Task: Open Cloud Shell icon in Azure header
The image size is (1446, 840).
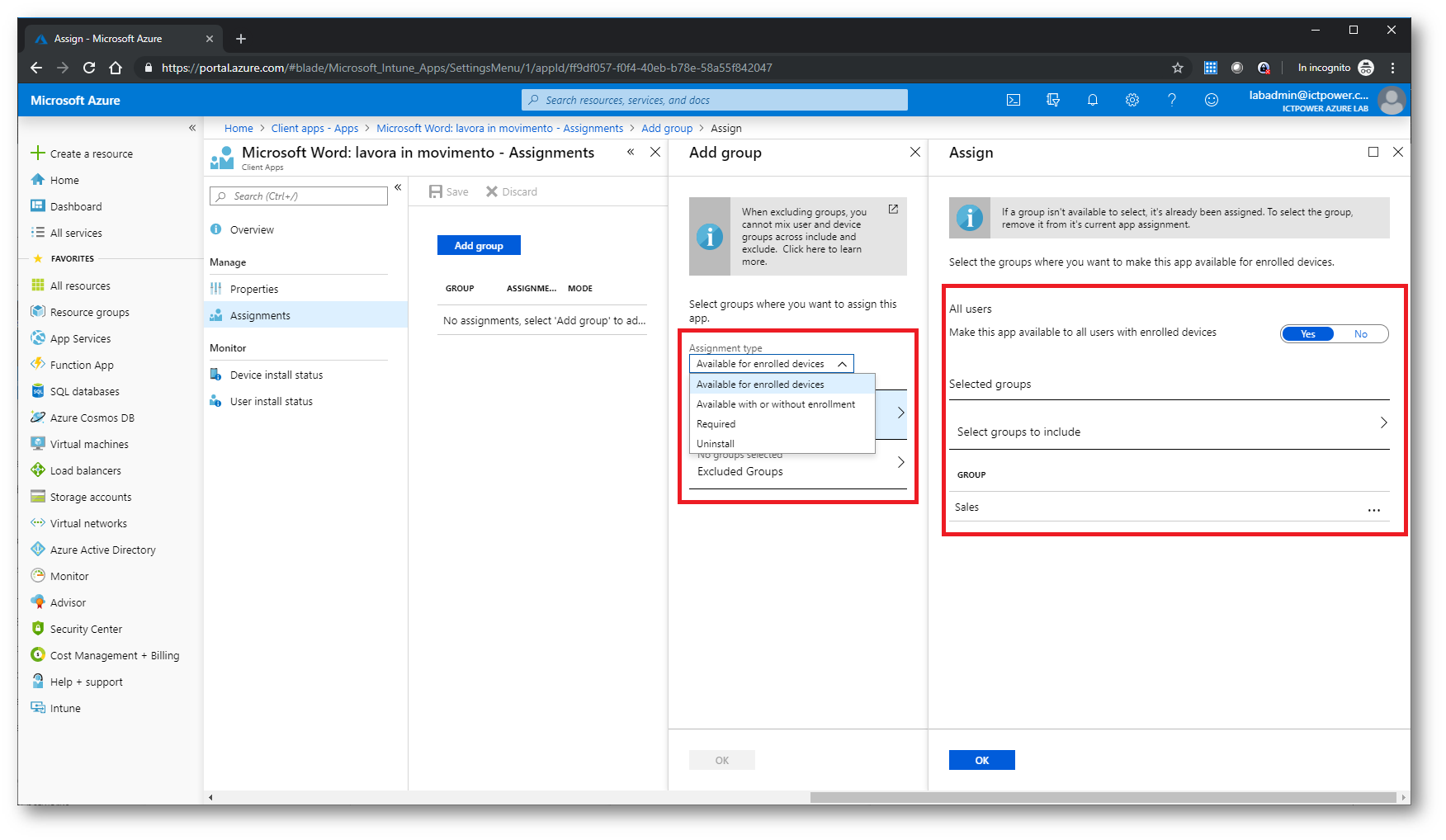Action: 1014,100
